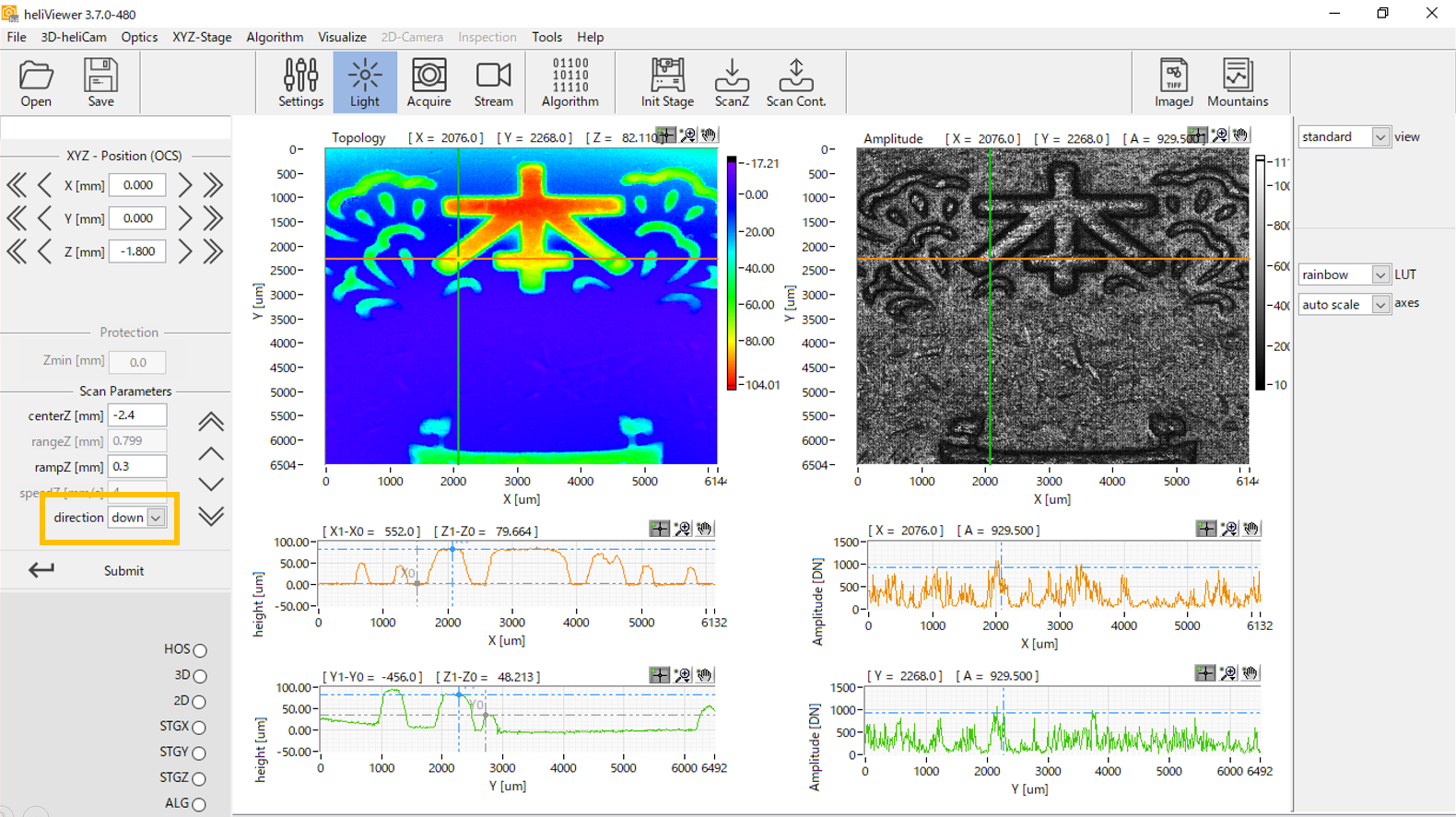Click the Submit button

[x=123, y=571]
